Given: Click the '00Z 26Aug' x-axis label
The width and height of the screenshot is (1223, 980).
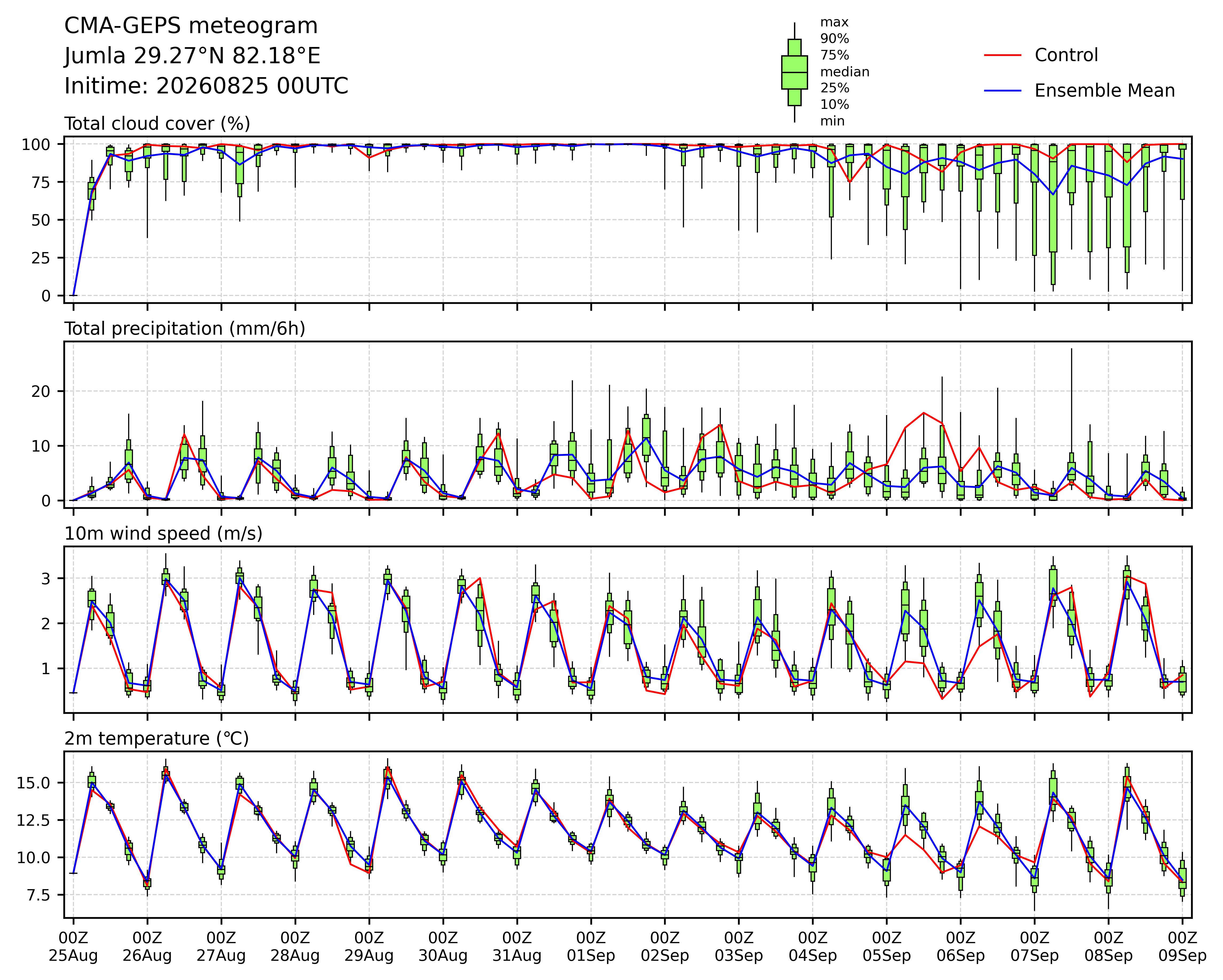Looking at the screenshot, I should [147, 947].
